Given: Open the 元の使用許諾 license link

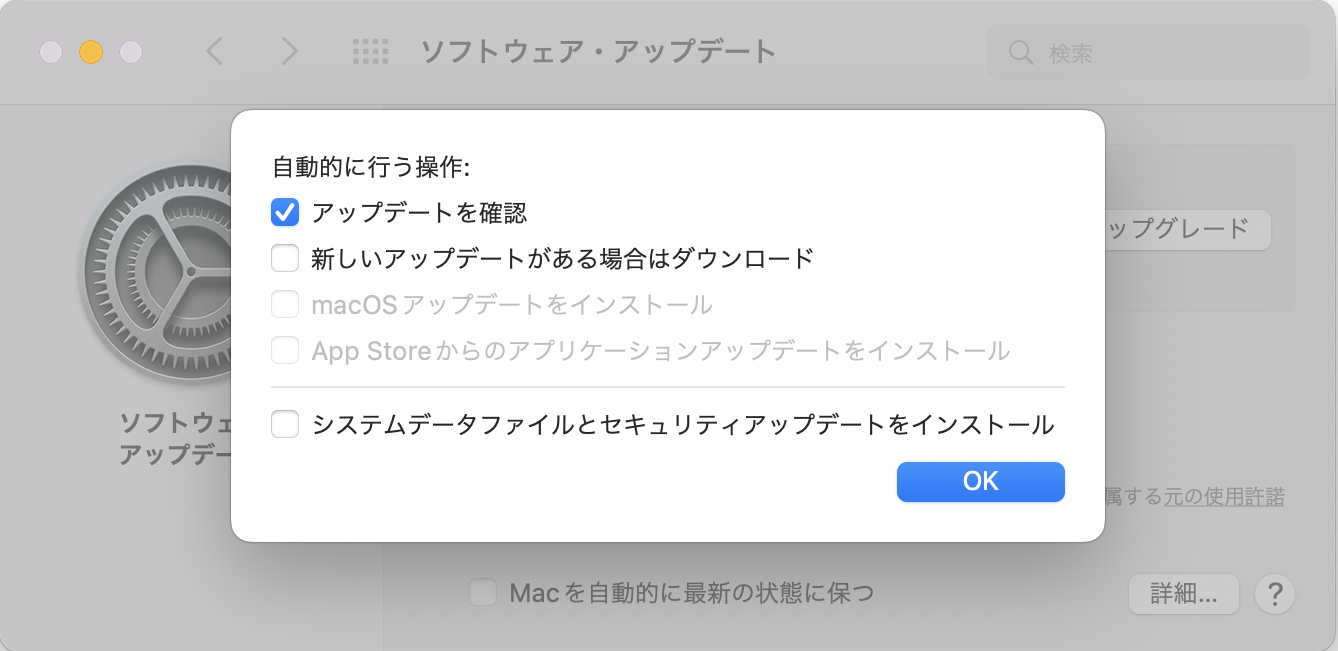Looking at the screenshot, I should click(x=1224, y=496).
